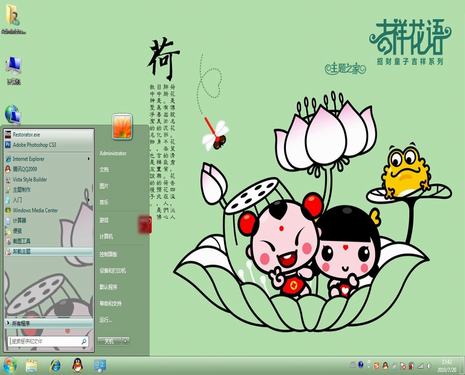This screenshot has height=375, width=465.
Task: Select the Computer desktop icon
Action: [14, 70]
